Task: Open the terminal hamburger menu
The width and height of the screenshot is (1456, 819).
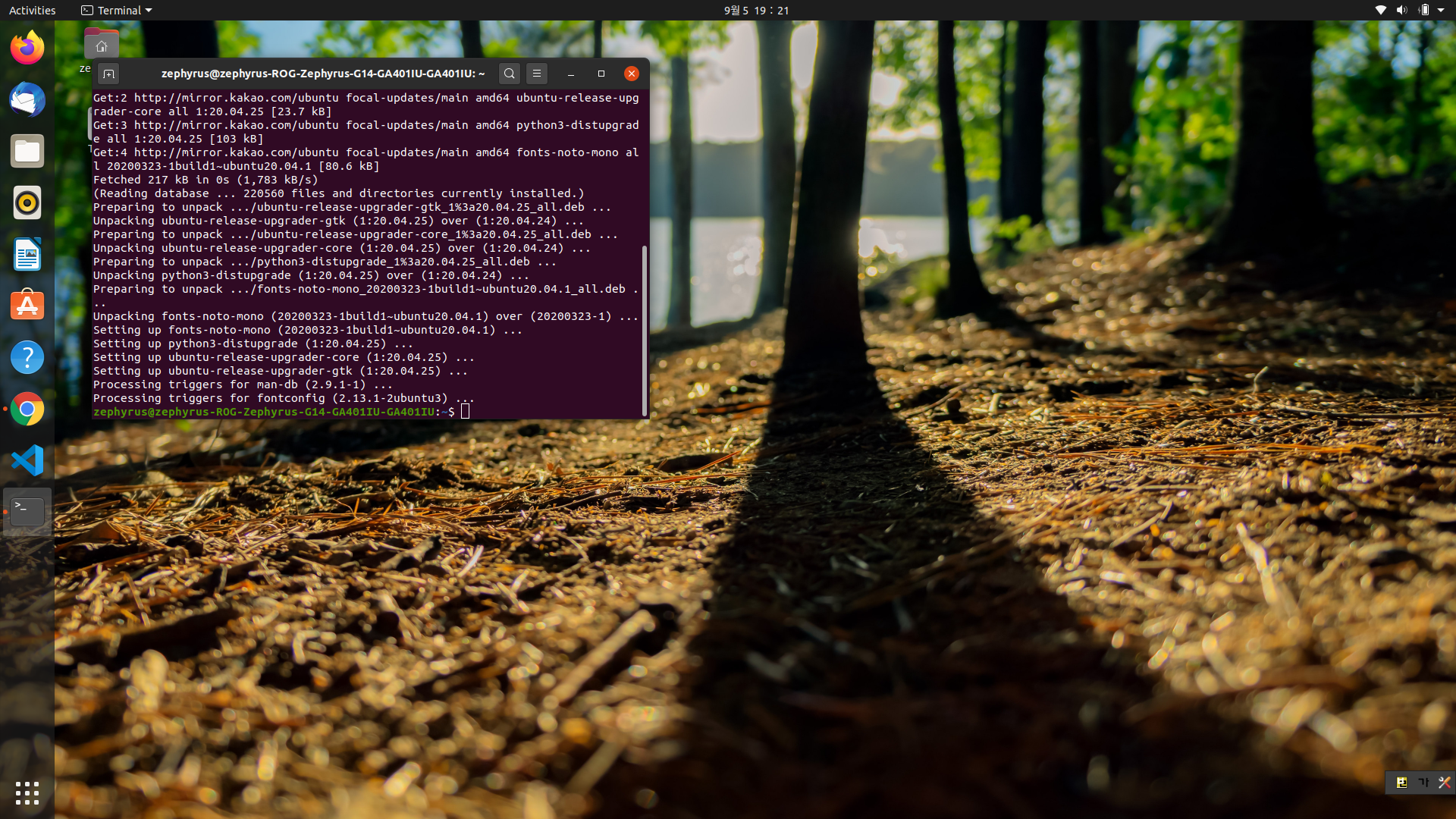Action: pos(537,74)
